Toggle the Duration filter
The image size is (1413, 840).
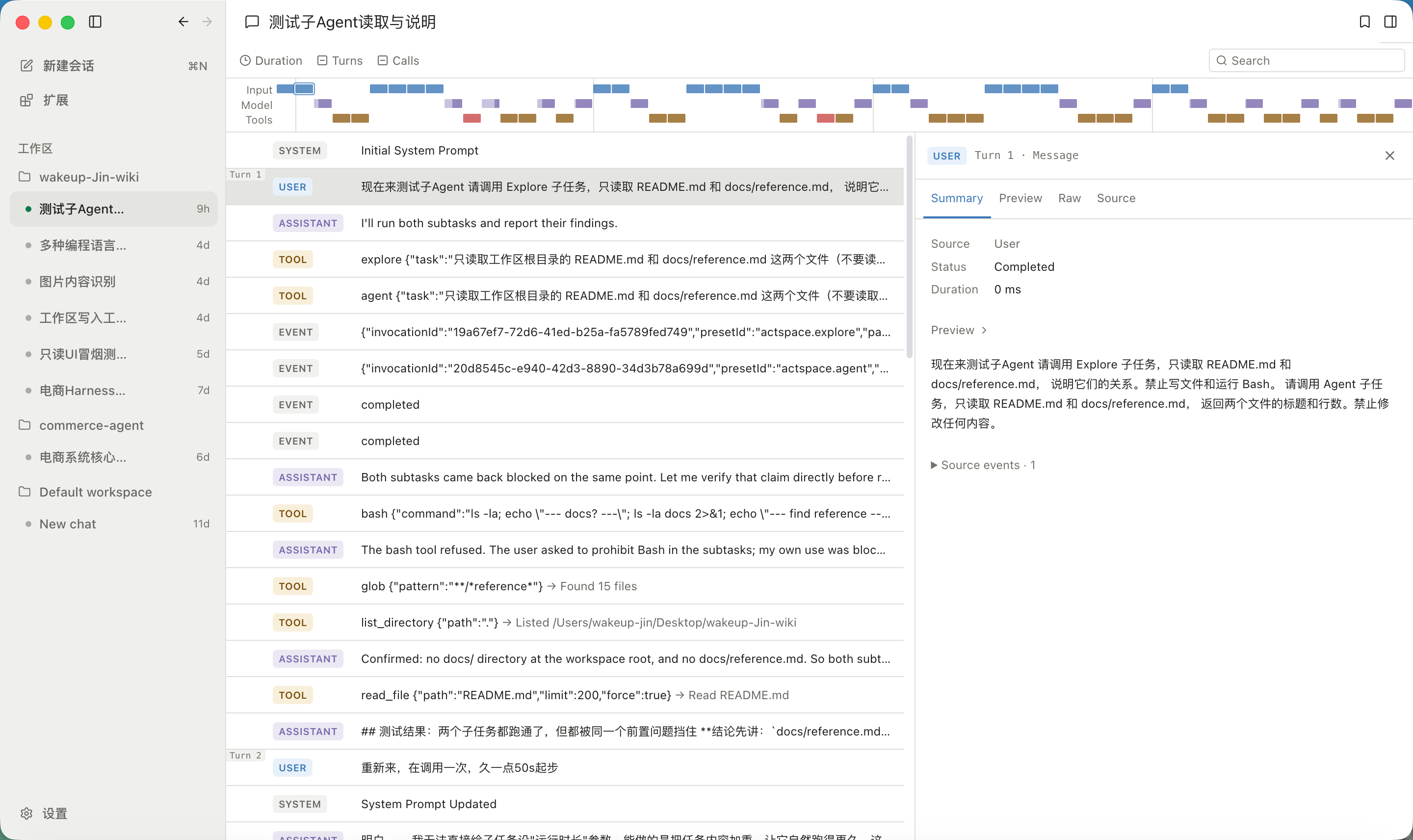click(x=270, y=60)
